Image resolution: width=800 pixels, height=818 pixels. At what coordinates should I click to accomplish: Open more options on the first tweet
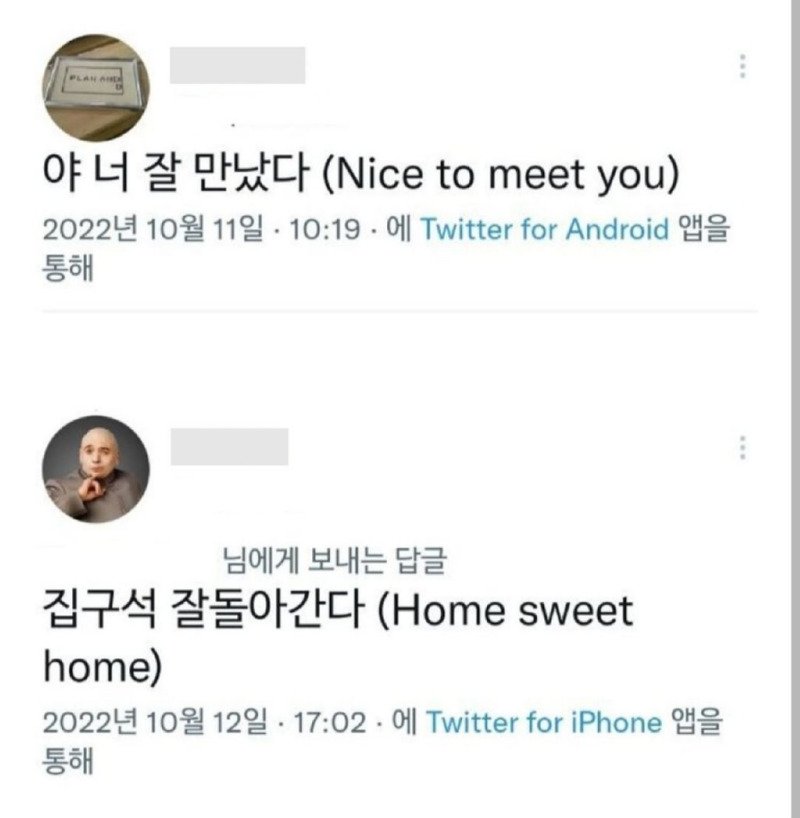tap(743, 66)
